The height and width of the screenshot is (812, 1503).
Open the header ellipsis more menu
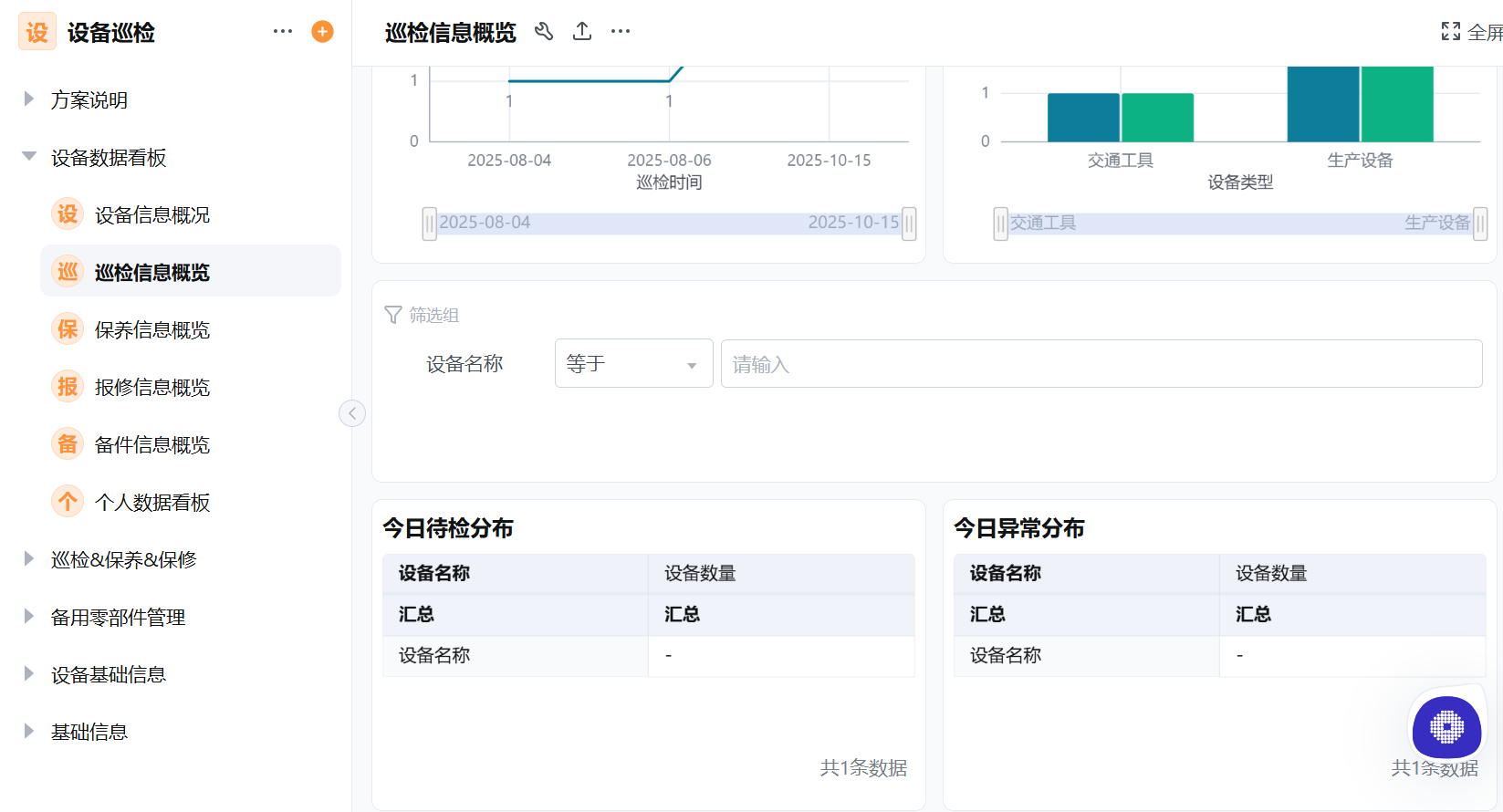click(x=621, y=32)
